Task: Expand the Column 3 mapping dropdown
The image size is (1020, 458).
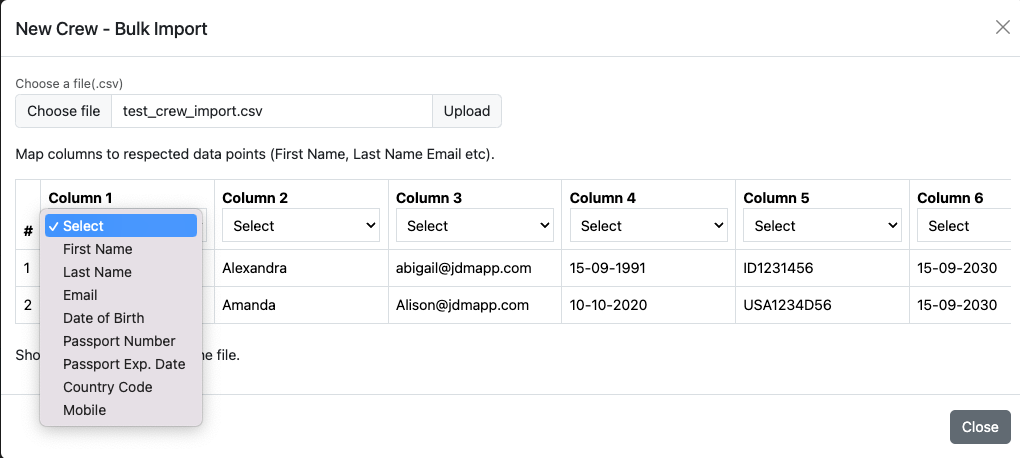Action: 475,226
